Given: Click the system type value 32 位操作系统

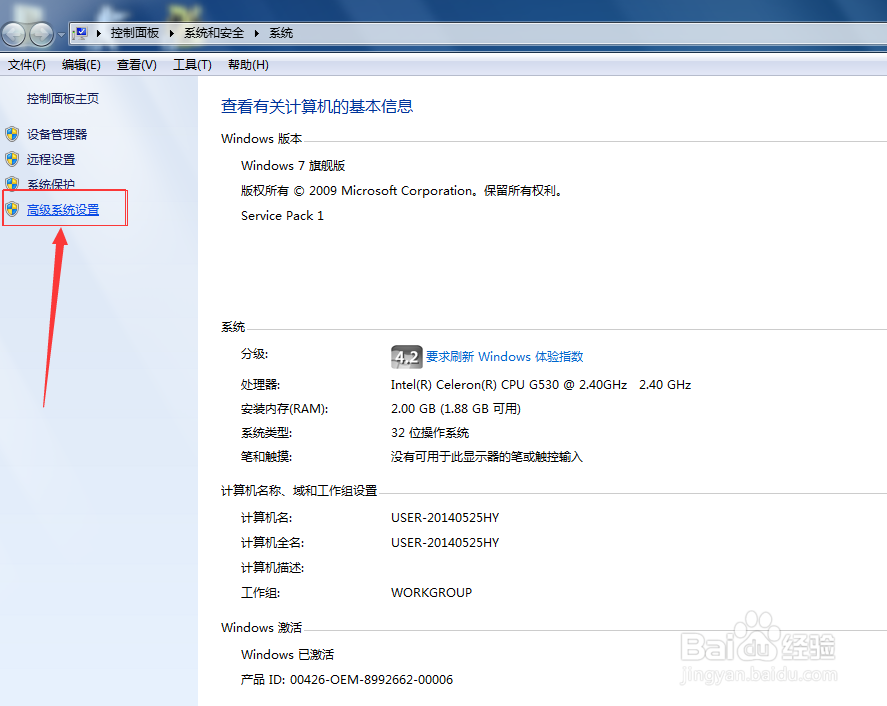Looking at the screenshot, I should pyautogui.click(x=430, y=433).
